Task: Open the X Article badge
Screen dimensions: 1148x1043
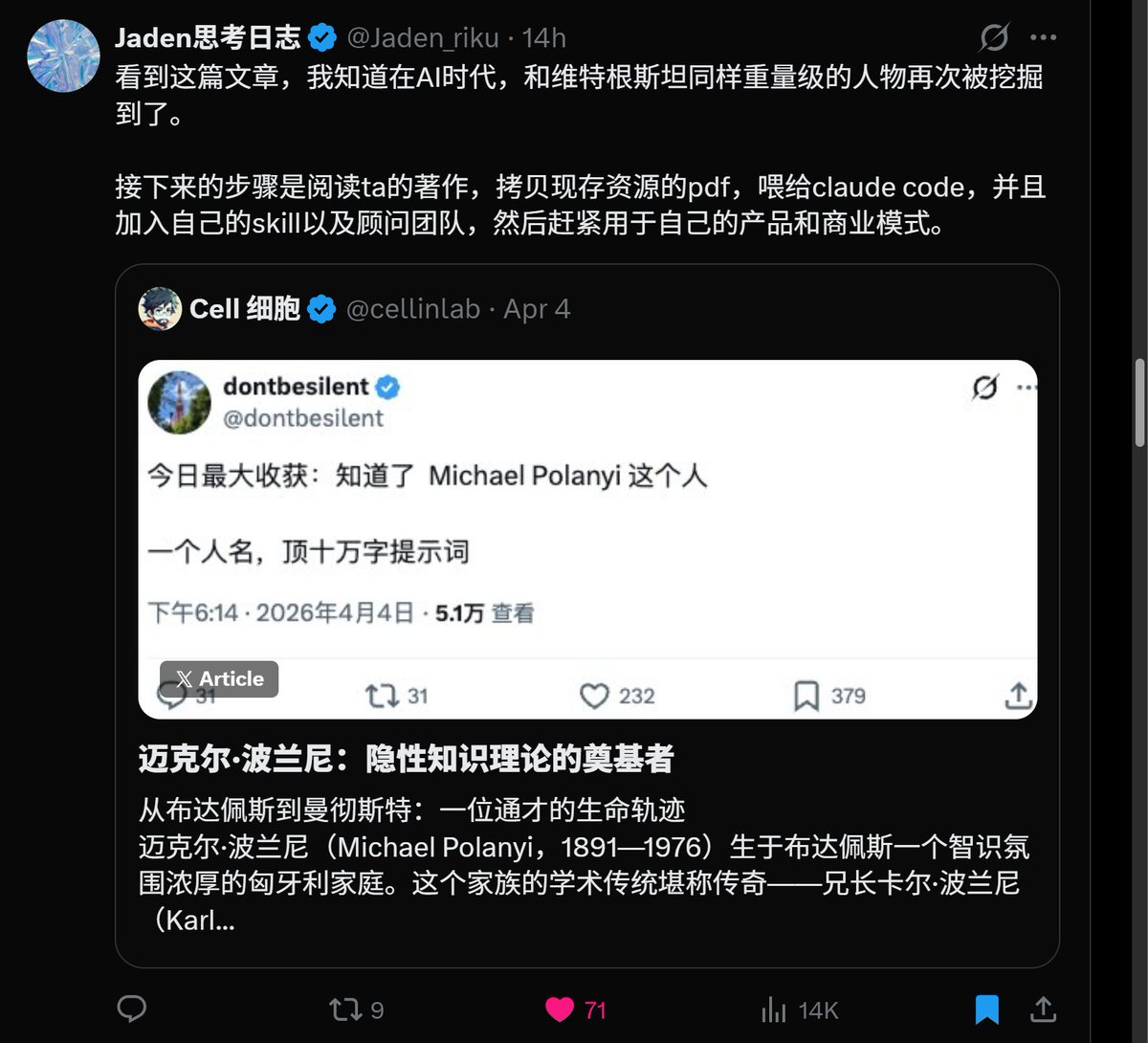Action: pos(219,678)
